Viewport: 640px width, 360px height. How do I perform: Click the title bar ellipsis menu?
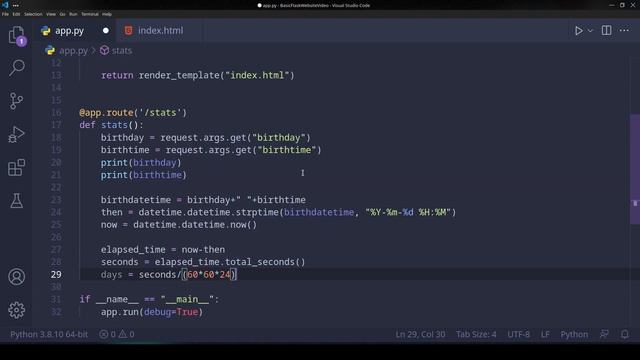pyautogui.click(x=16, y=5)
